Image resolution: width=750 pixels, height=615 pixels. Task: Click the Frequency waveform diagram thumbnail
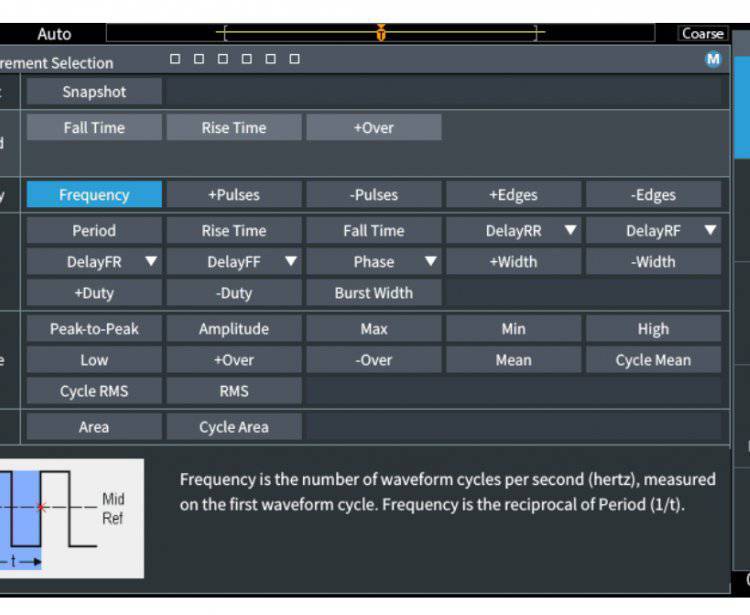[x=72, y=518]
